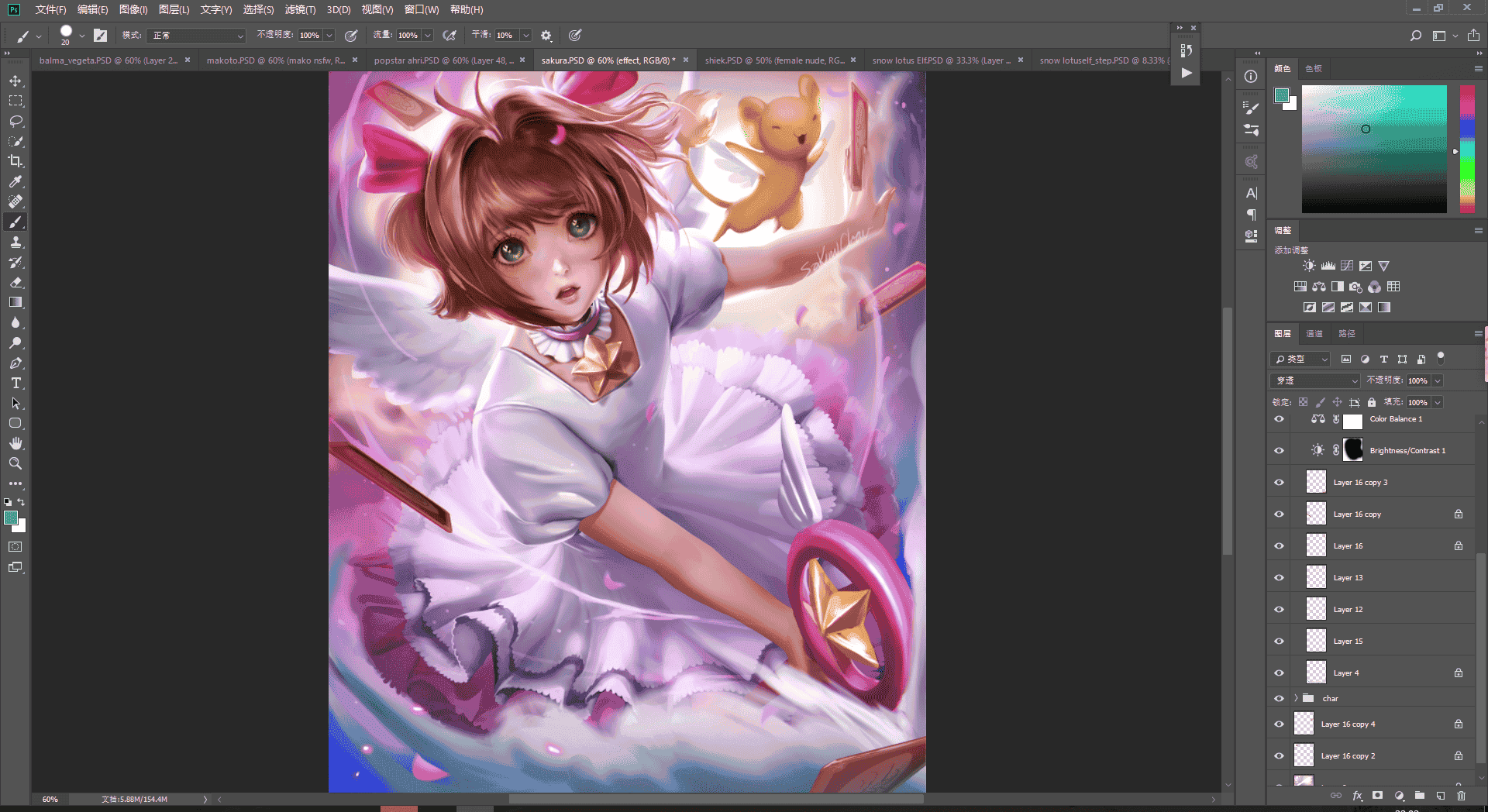Click the Play action button

(x=1187, y=73)
